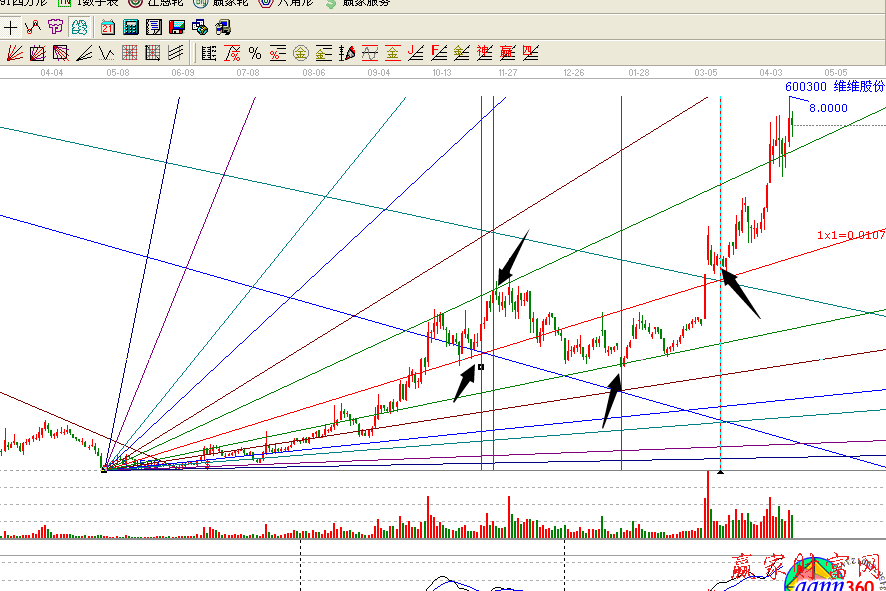Screen dimensions: 886x591
Task: Click the 03-05 date on time axis
Action: [x=706, y=73]
